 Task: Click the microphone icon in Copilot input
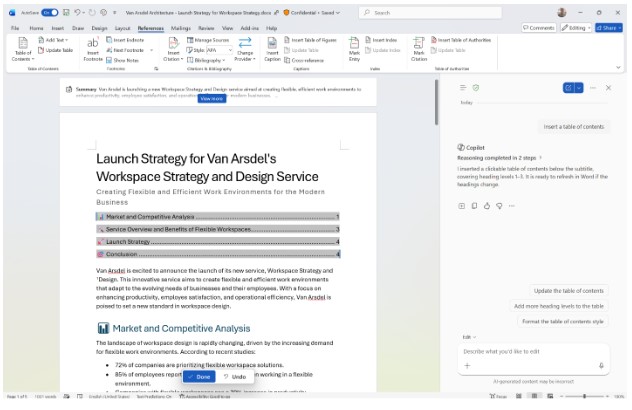(601, 365)
